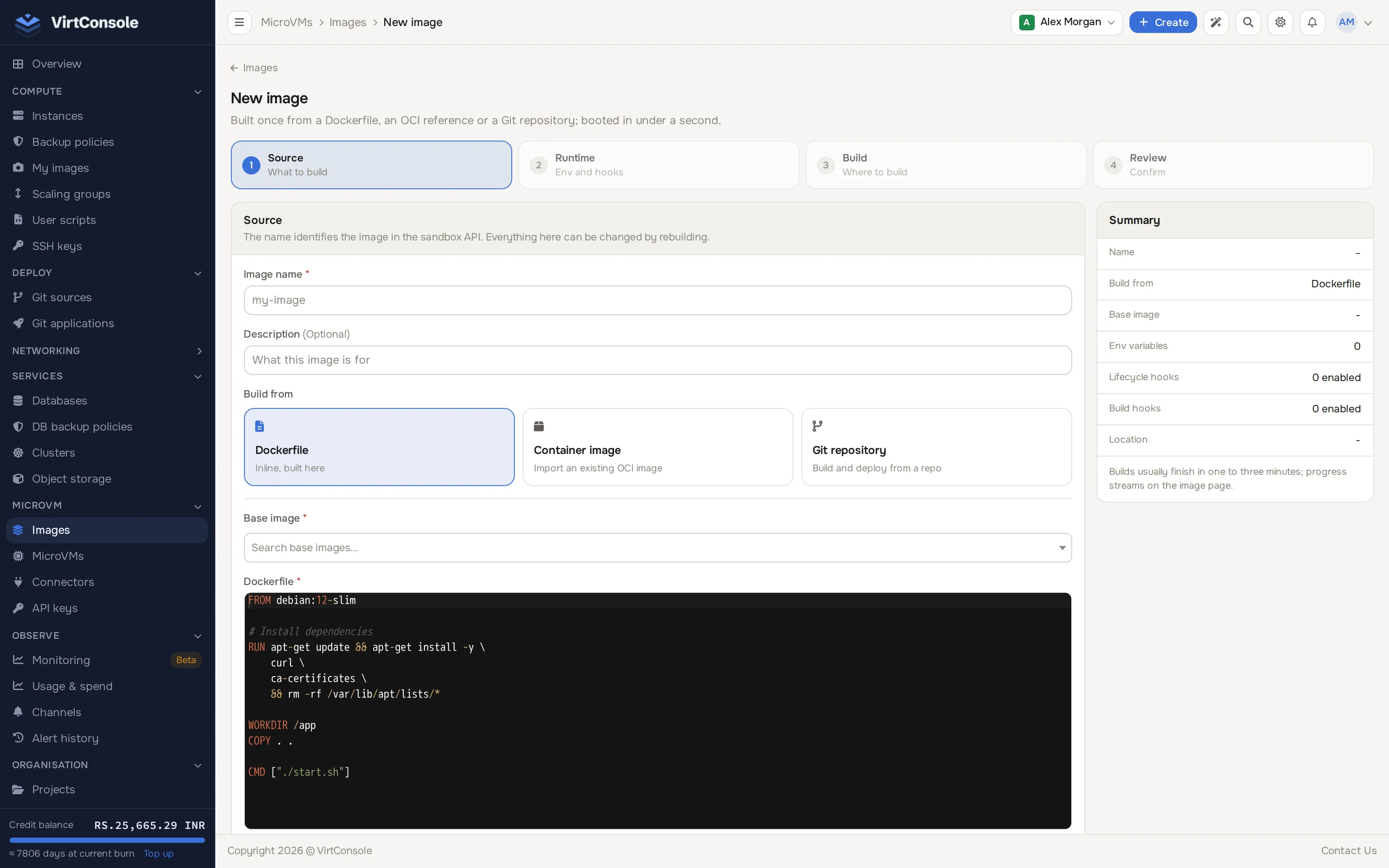Collapse the OBSERVE section
Viewport: 1389px width, 868px height.
(107, 635)
